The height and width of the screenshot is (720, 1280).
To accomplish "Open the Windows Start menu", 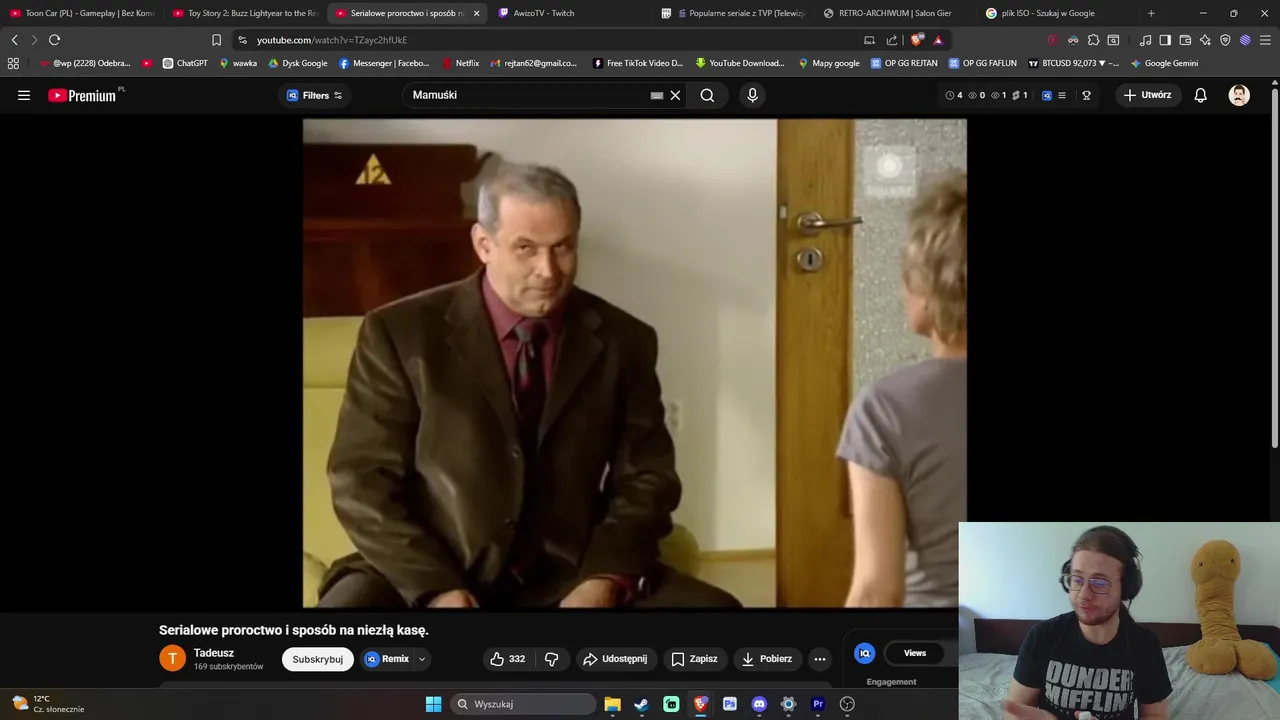I will (433, 704).
